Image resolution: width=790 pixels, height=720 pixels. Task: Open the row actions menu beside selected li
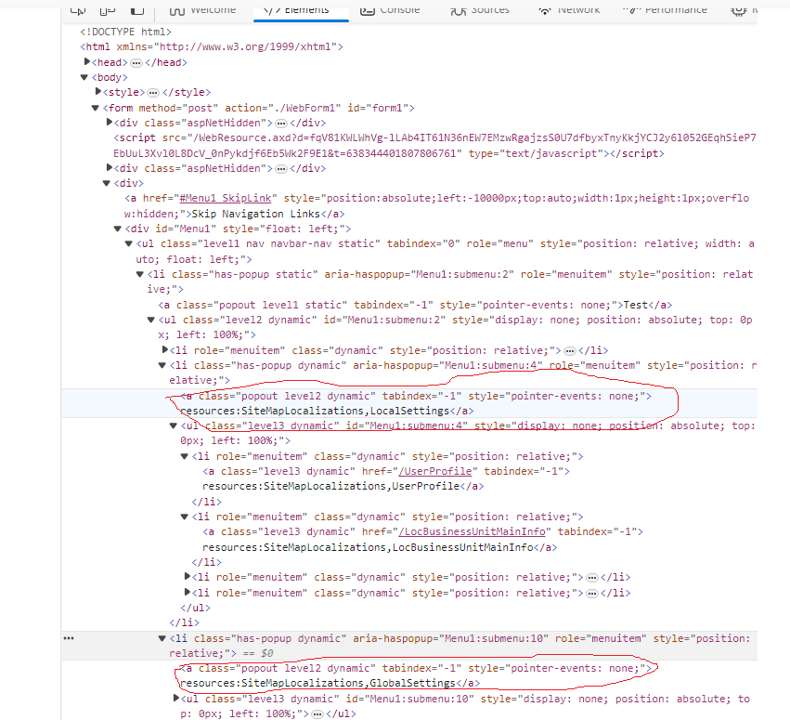click(69, 638)
